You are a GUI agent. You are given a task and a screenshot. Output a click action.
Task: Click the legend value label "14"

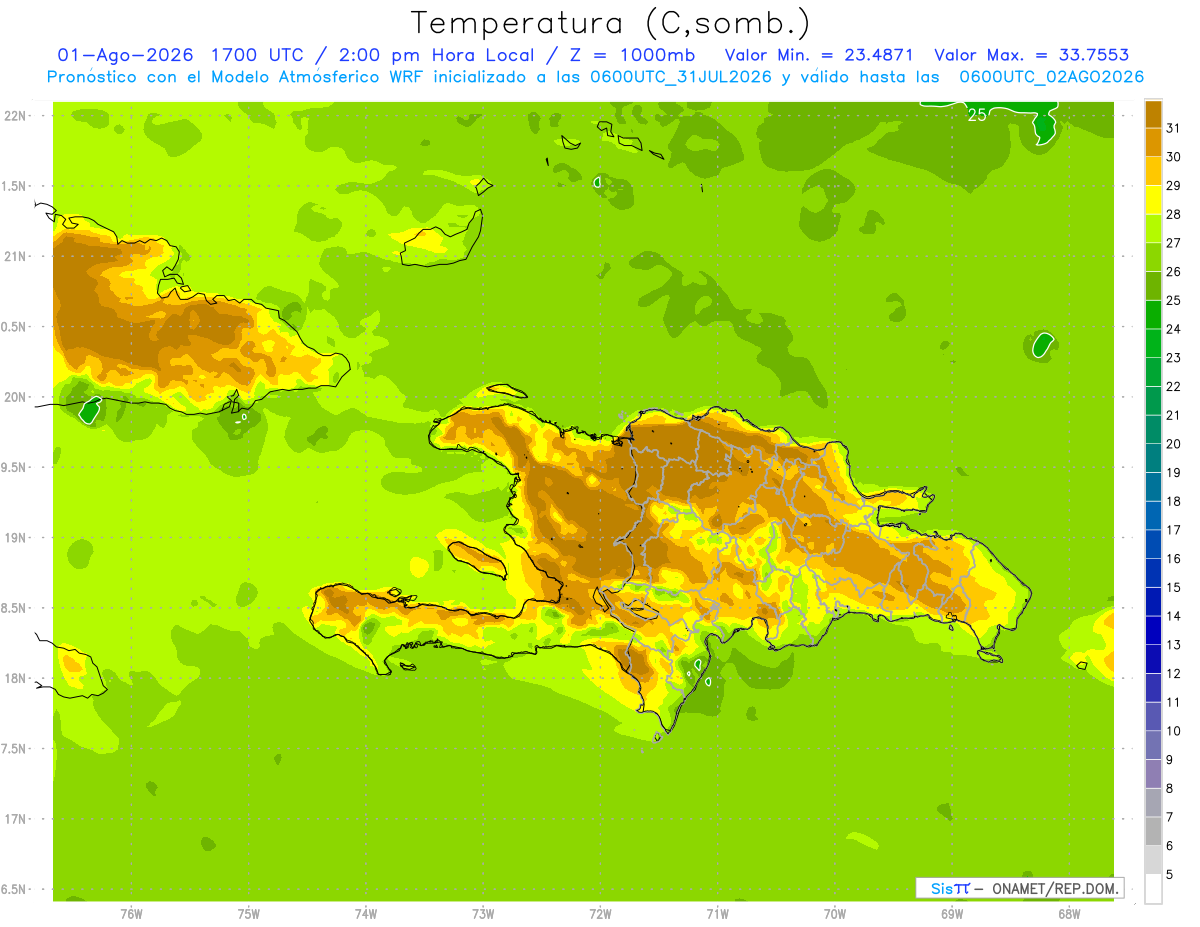1174,616
